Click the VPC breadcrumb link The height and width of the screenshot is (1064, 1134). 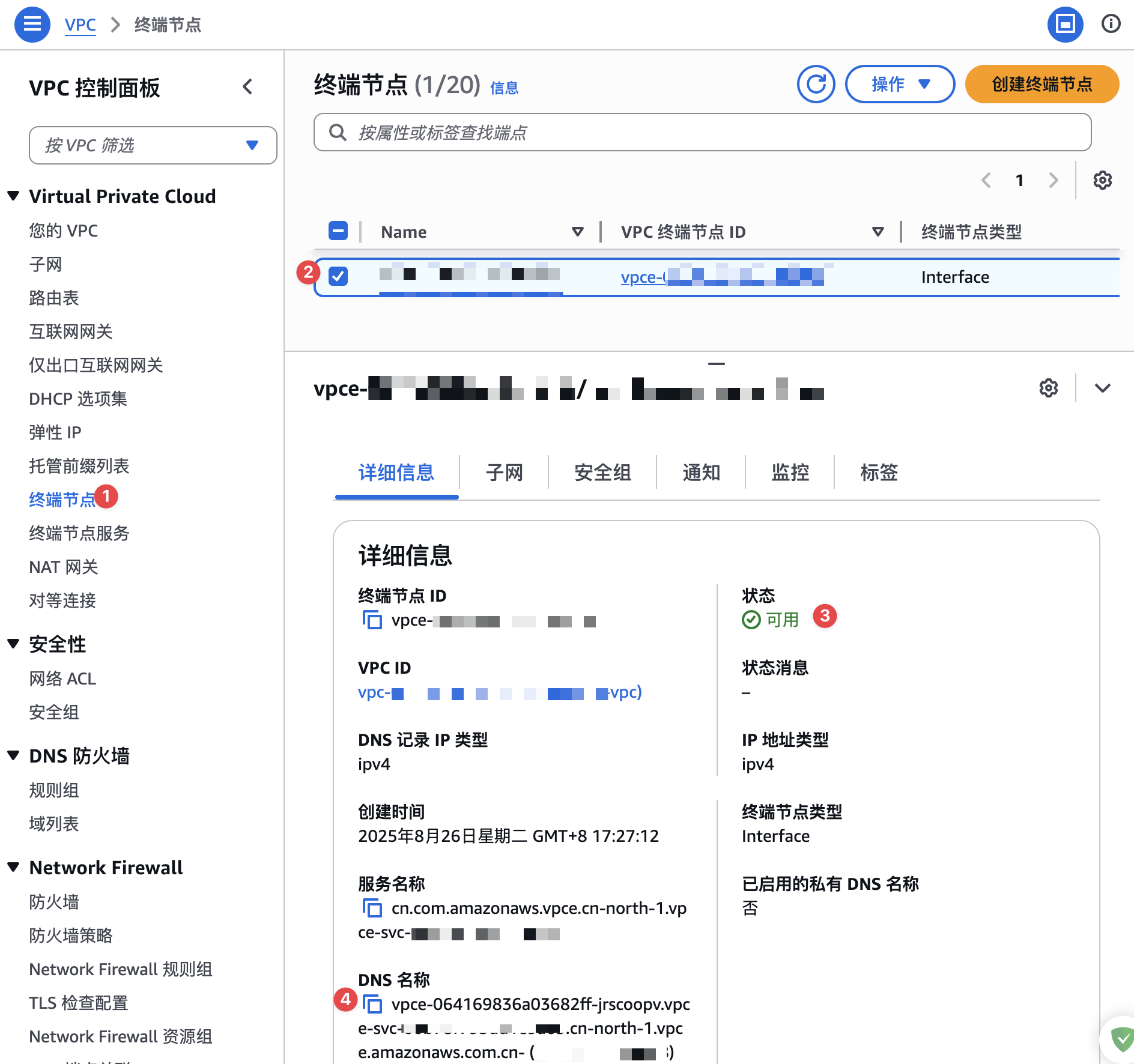pyautogui.click(x=80, y=25)
